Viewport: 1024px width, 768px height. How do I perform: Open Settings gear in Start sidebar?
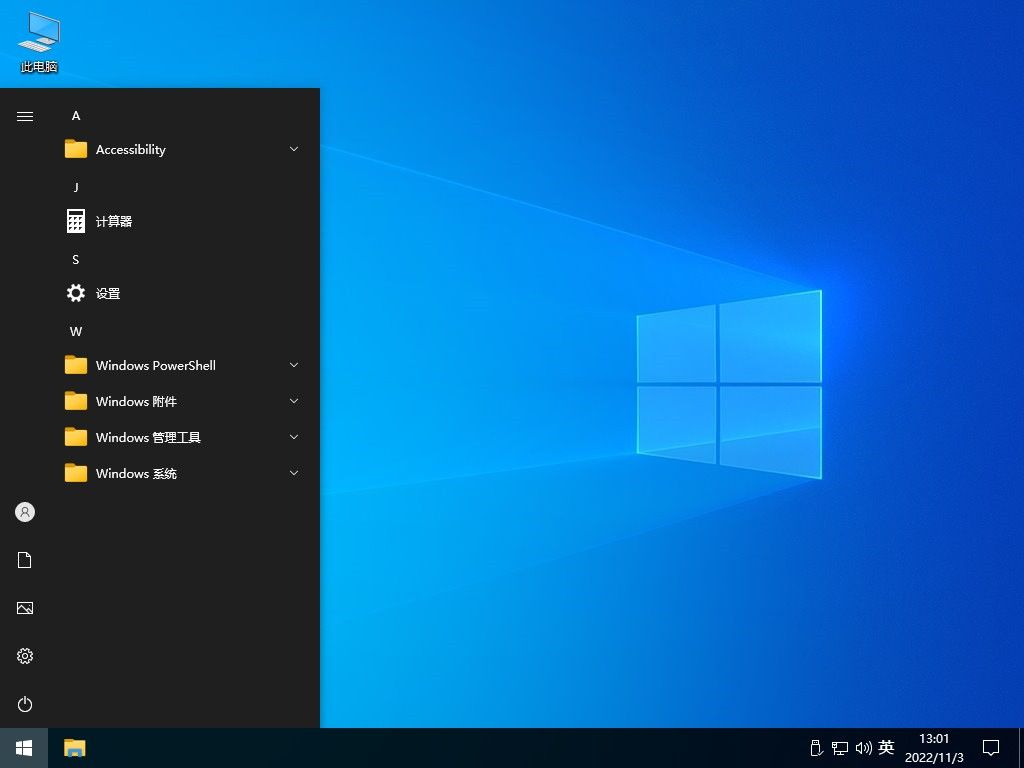(x=25, y=656)
